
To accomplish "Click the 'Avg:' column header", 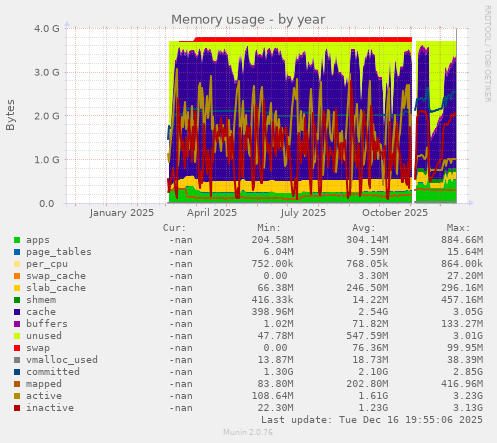I will tap(364, 228).
